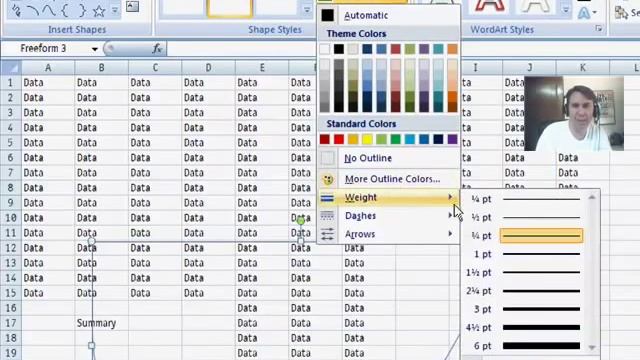Click the white outlined WordArt style A
Image resolution: width=640 pixels, height=360 pixels.
(x=536, y=6)
